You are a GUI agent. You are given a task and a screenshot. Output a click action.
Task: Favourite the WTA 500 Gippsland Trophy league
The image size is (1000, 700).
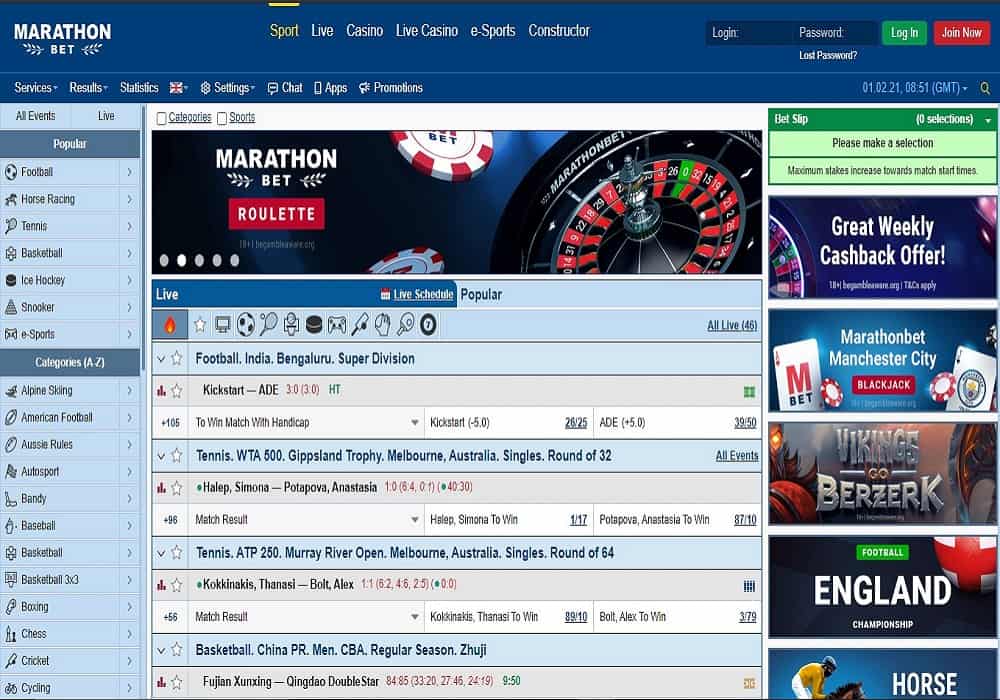coord(177,456)
